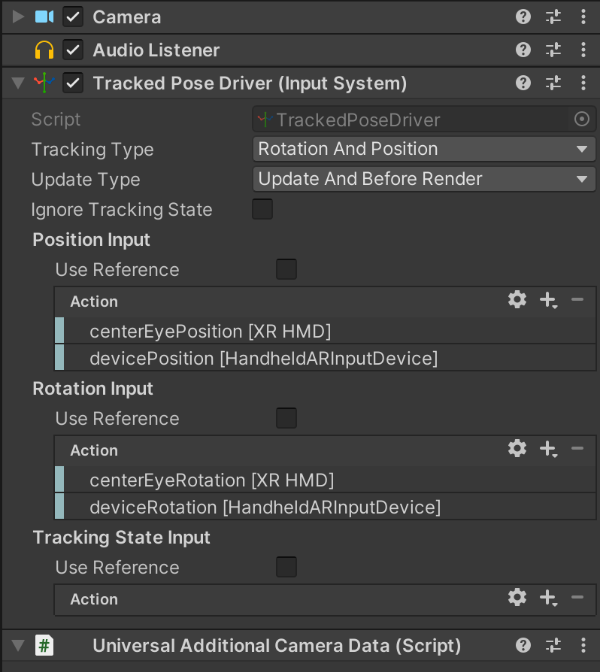The width and height of the screenshot is (600, 672).
Task: Open Camera component three-dot menu
Action: [583, 17]
